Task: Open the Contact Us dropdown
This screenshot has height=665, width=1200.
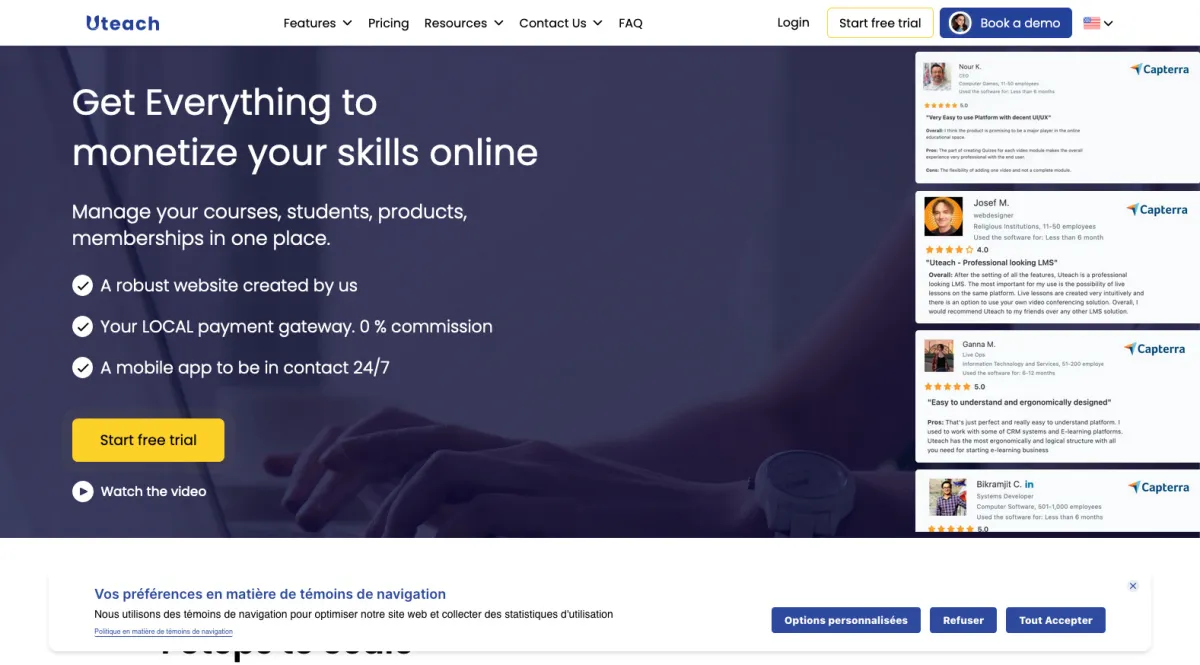Action: (560, 23)
